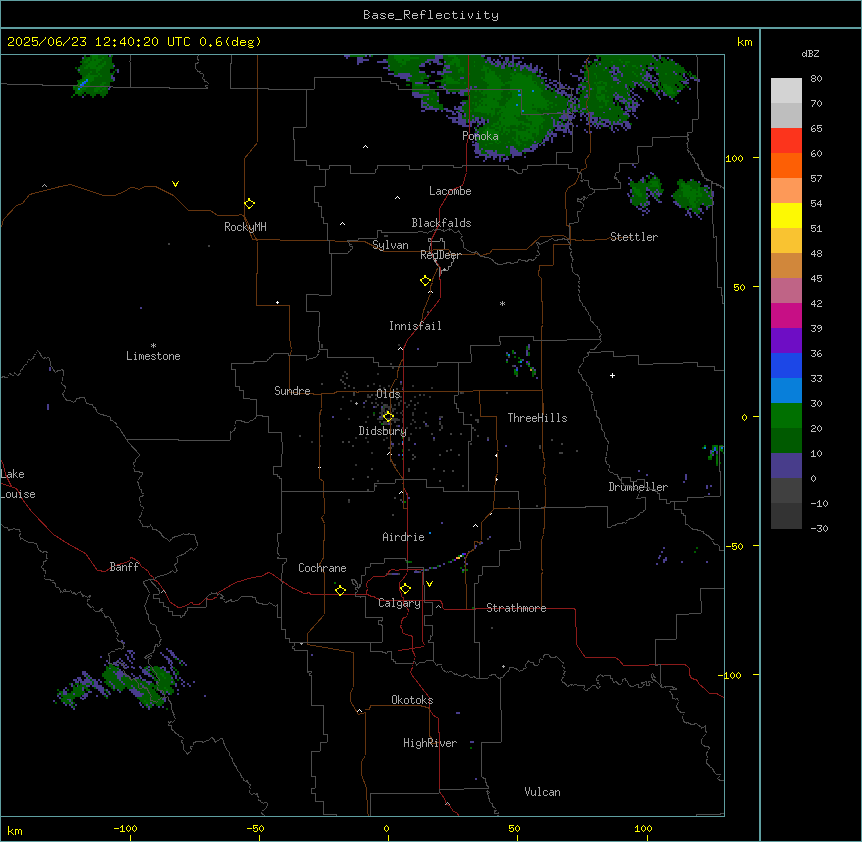The height and width of the screenshot is (842, 862).
Task: Click the -100 tick on the bottom axis
Action: [125, 828]
